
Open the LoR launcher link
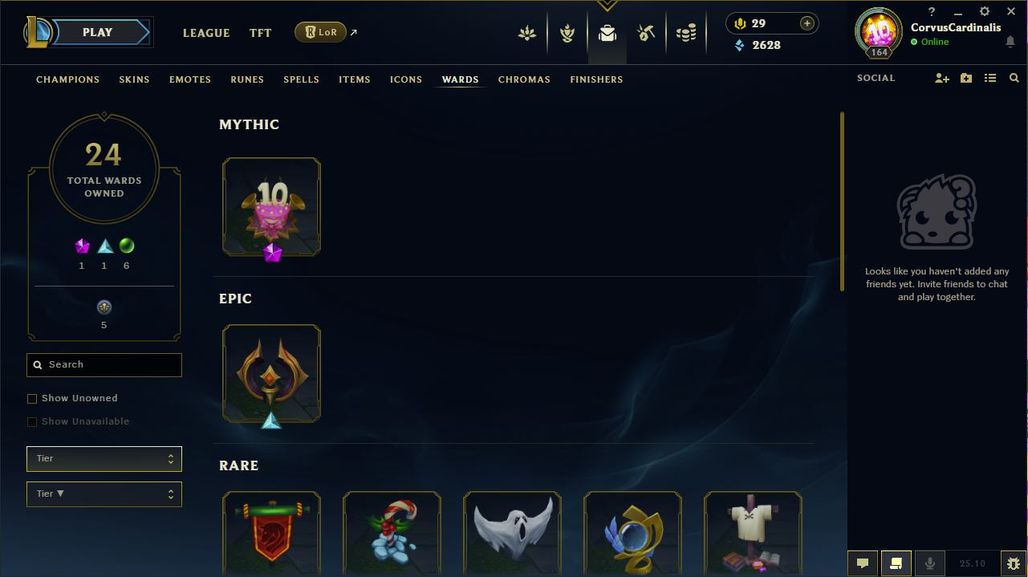321,32
